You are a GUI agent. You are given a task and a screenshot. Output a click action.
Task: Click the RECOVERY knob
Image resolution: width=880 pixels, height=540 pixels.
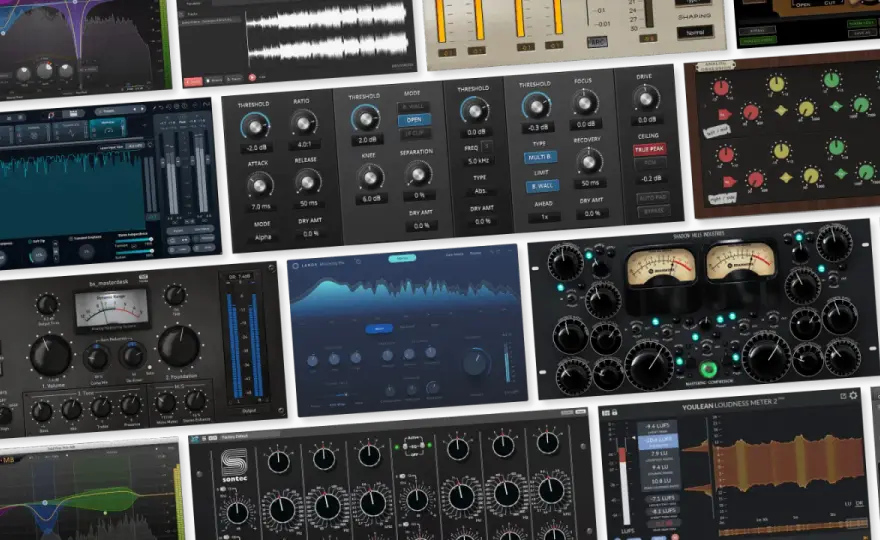[x=589, y=162]
